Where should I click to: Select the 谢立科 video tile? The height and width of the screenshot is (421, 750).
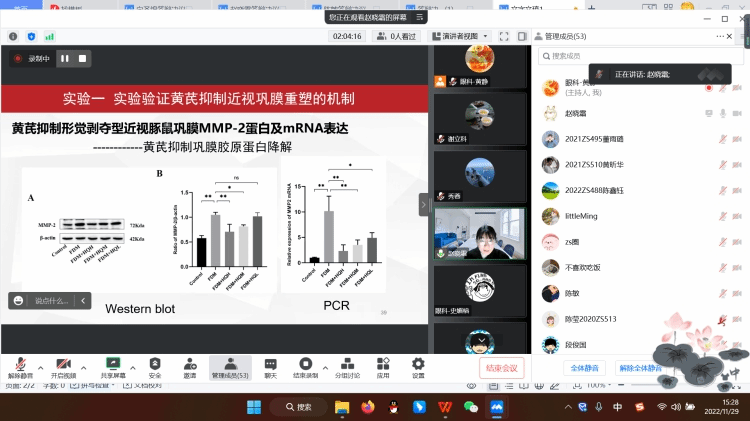(480, 119)
